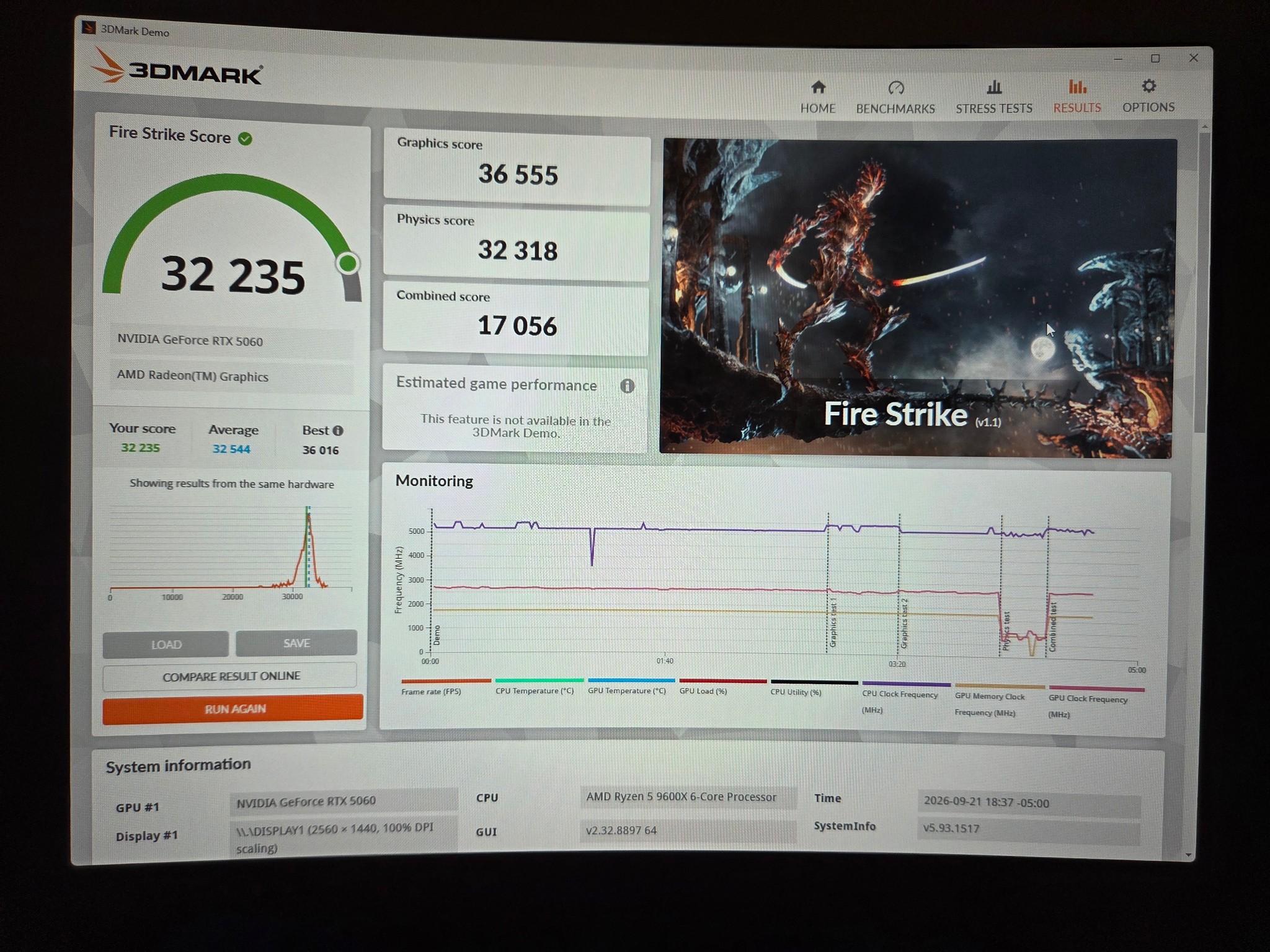Click the Graphics score value 36 555
Screen dimensions: 1270x952
click(518, 175)
